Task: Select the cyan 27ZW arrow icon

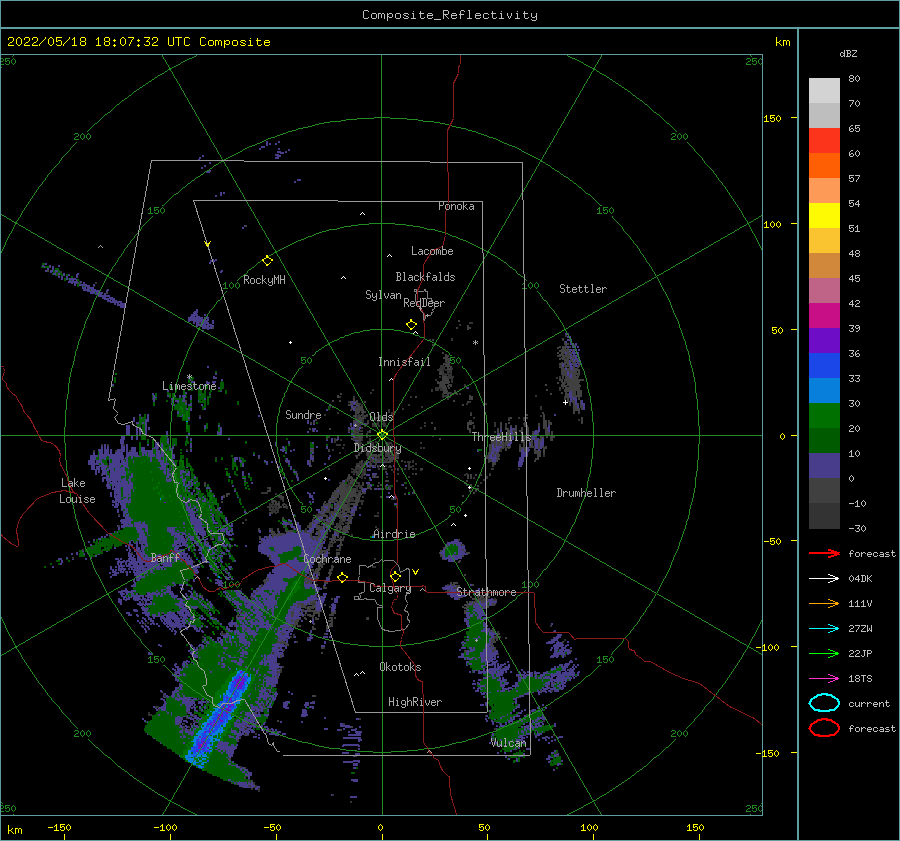Action: [824, 629]
